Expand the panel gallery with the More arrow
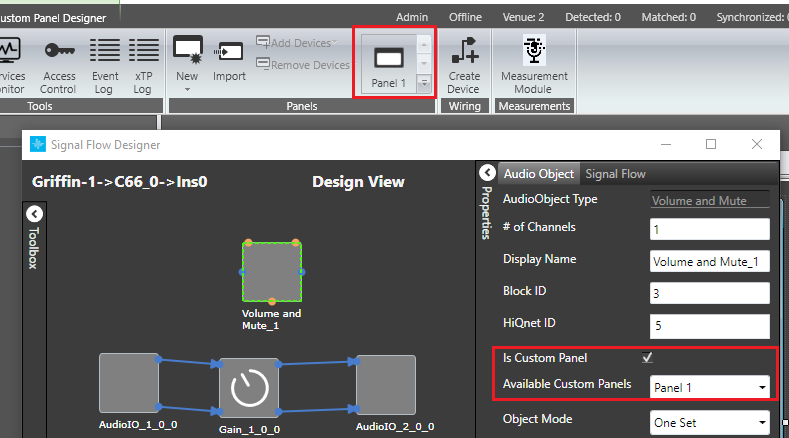This screenshot has width=789, height=438. pyautogui.click(x=424, y=83)
